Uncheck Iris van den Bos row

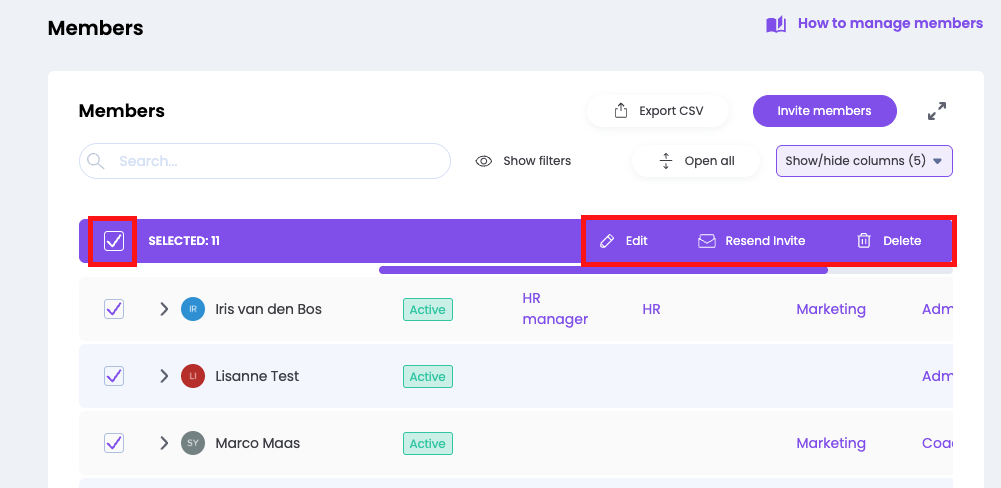(x=114, y=309)
